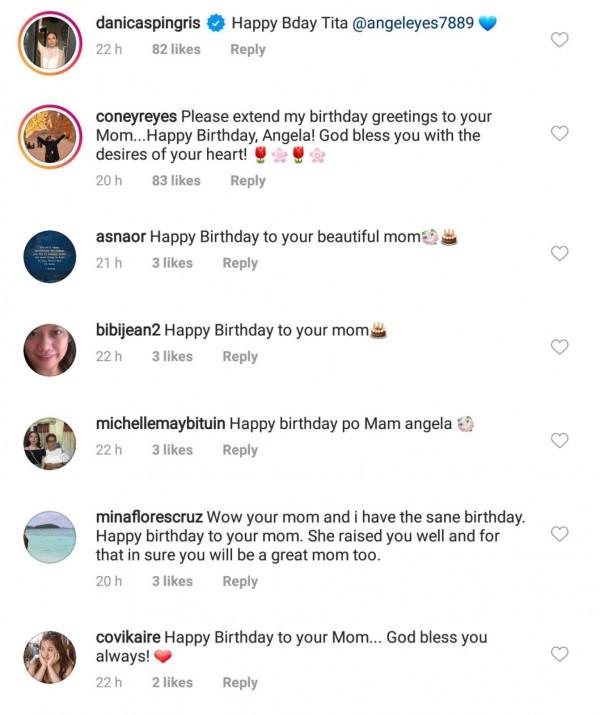Open asnaor's profile photo
The height and width of the screenshot is (715, 600).
pos(50,257)
